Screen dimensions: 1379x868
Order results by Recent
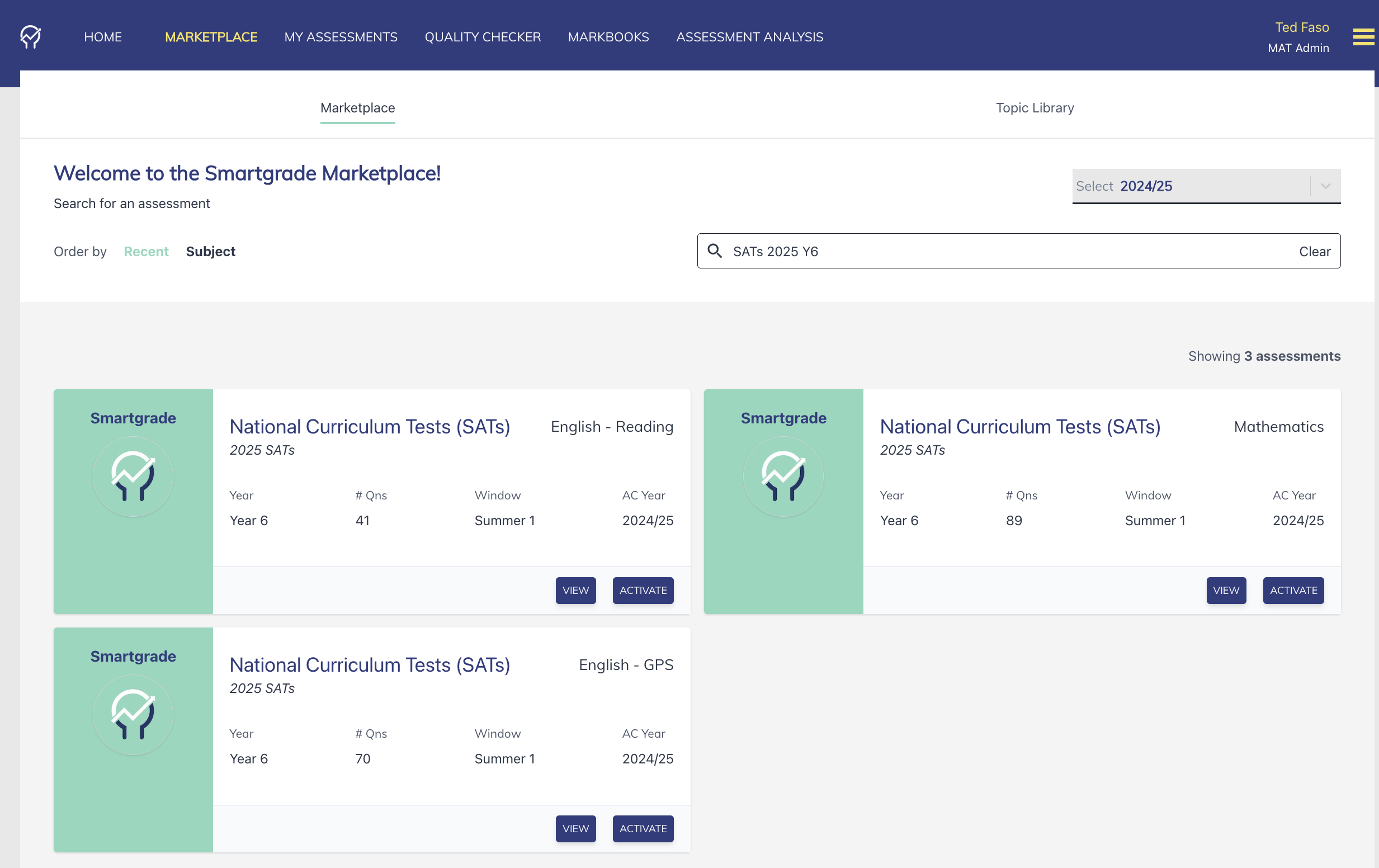[146, 251]
